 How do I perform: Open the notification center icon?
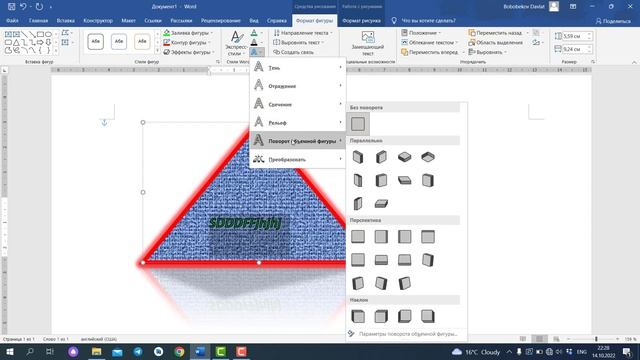[627, 351]
